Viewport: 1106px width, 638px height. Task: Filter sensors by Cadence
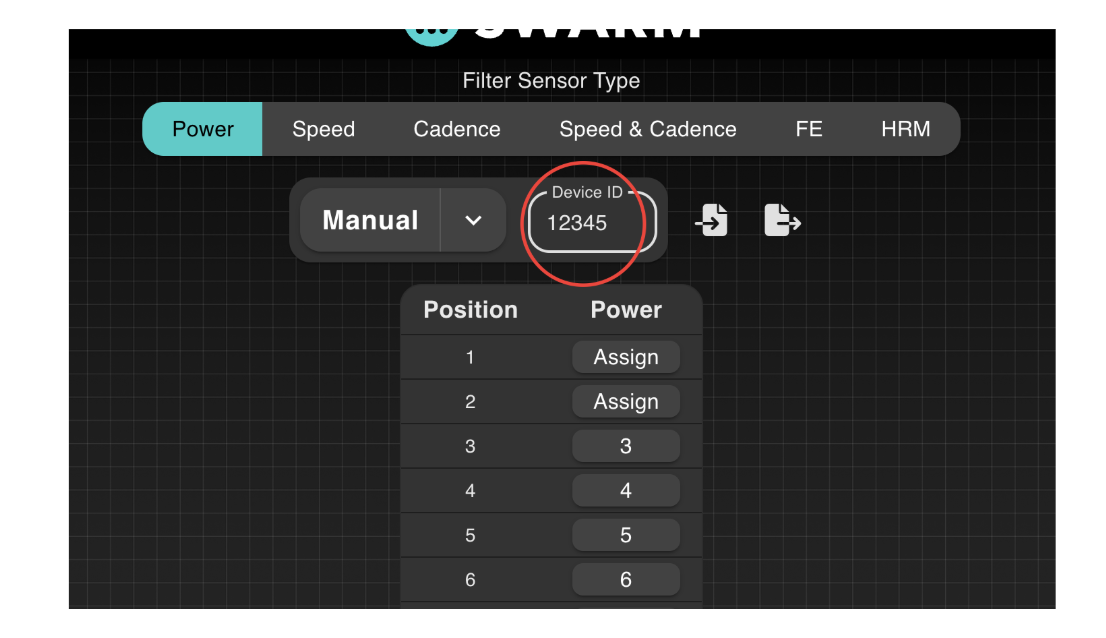pos(457,129)
